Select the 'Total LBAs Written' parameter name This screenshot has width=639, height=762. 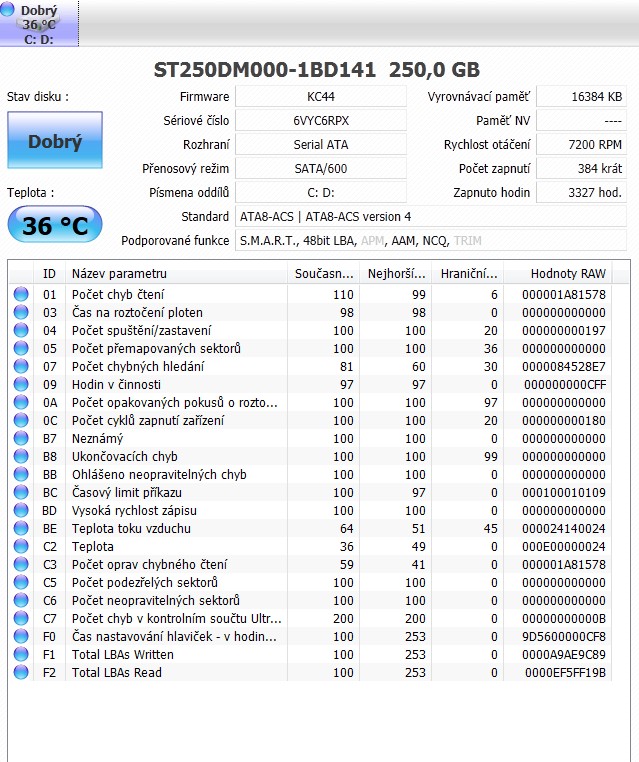point(122,654)
